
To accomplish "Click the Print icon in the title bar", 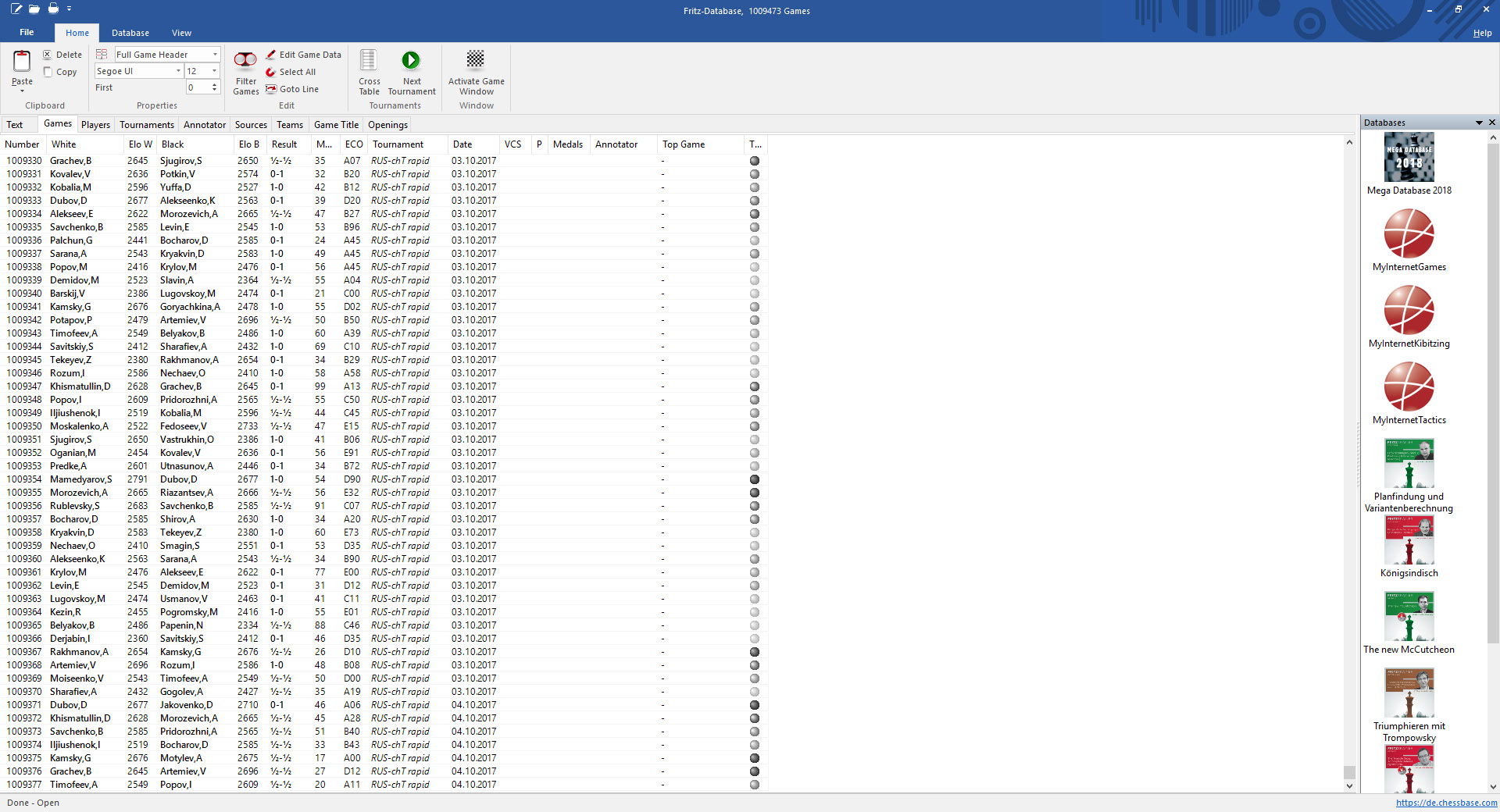I will pyautogui.click(x=53, y=9).
